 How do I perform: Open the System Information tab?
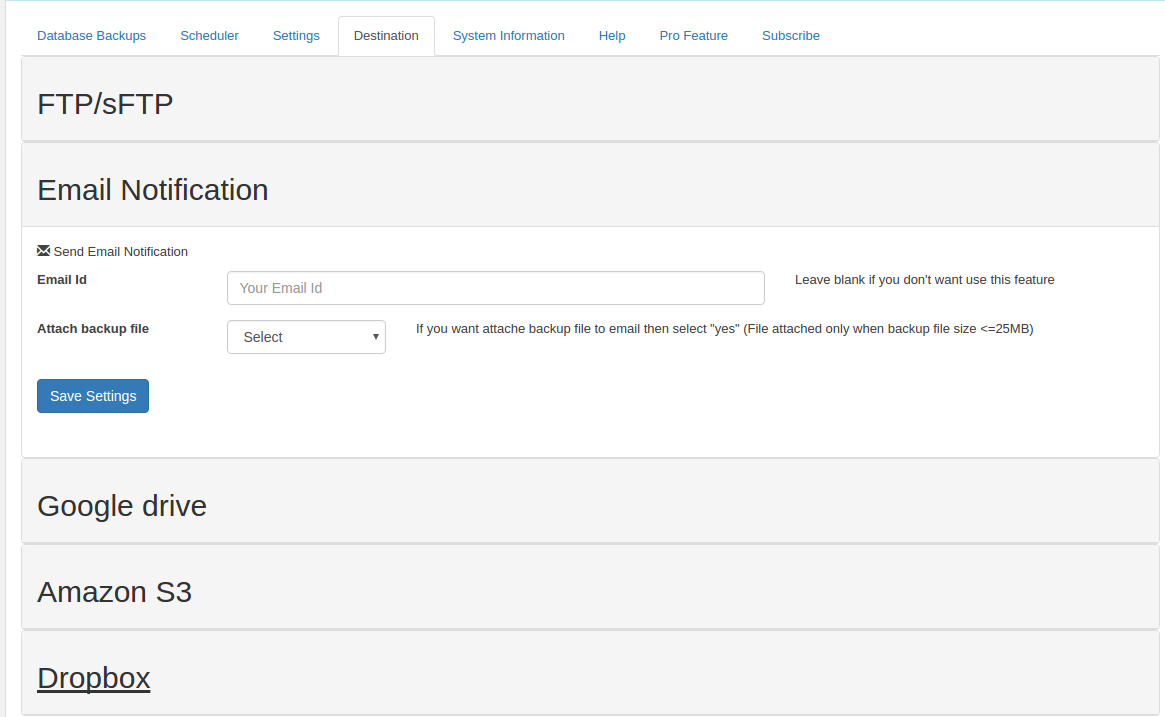509,36
